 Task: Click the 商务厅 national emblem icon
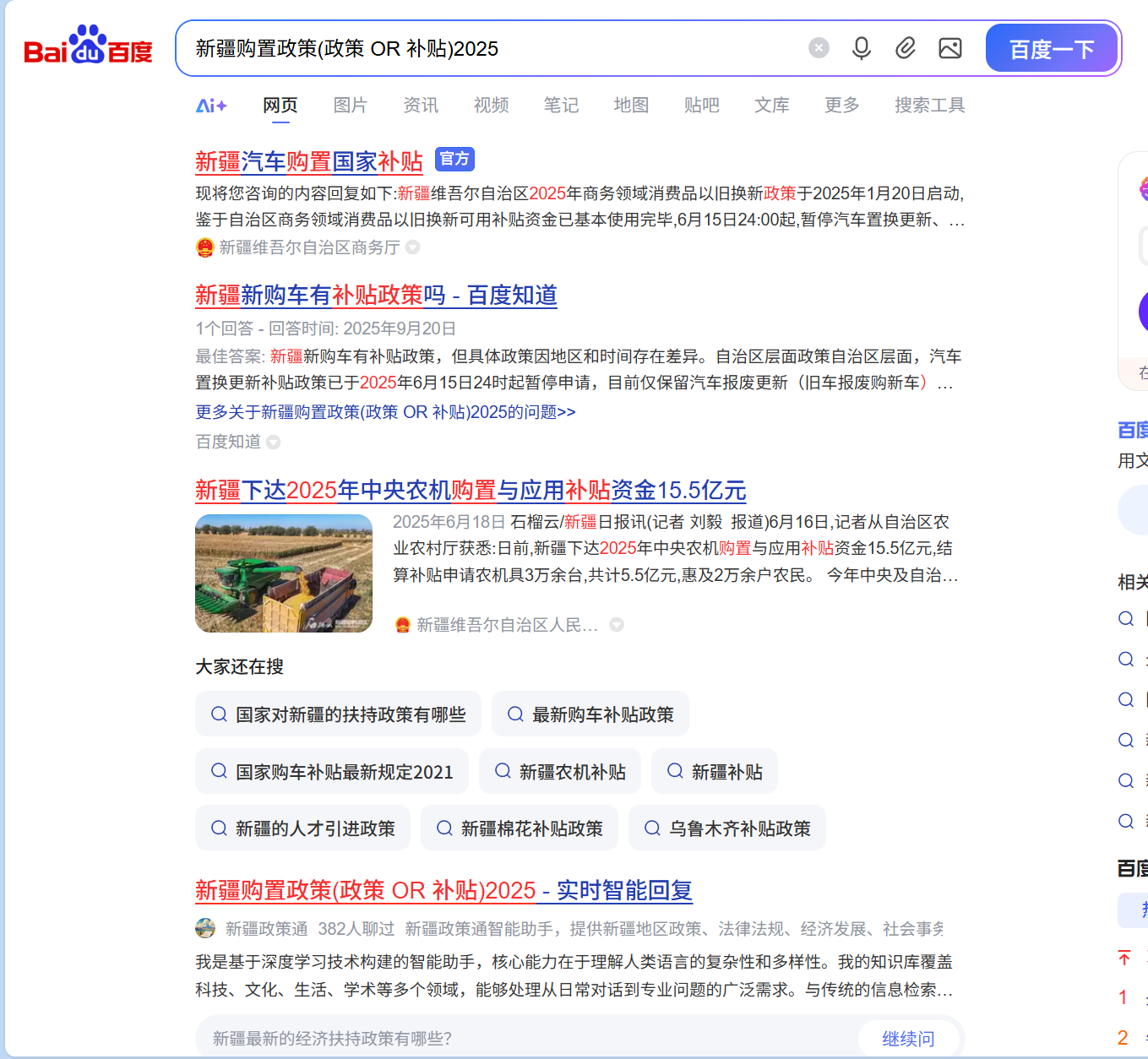(x=204, y=247)
